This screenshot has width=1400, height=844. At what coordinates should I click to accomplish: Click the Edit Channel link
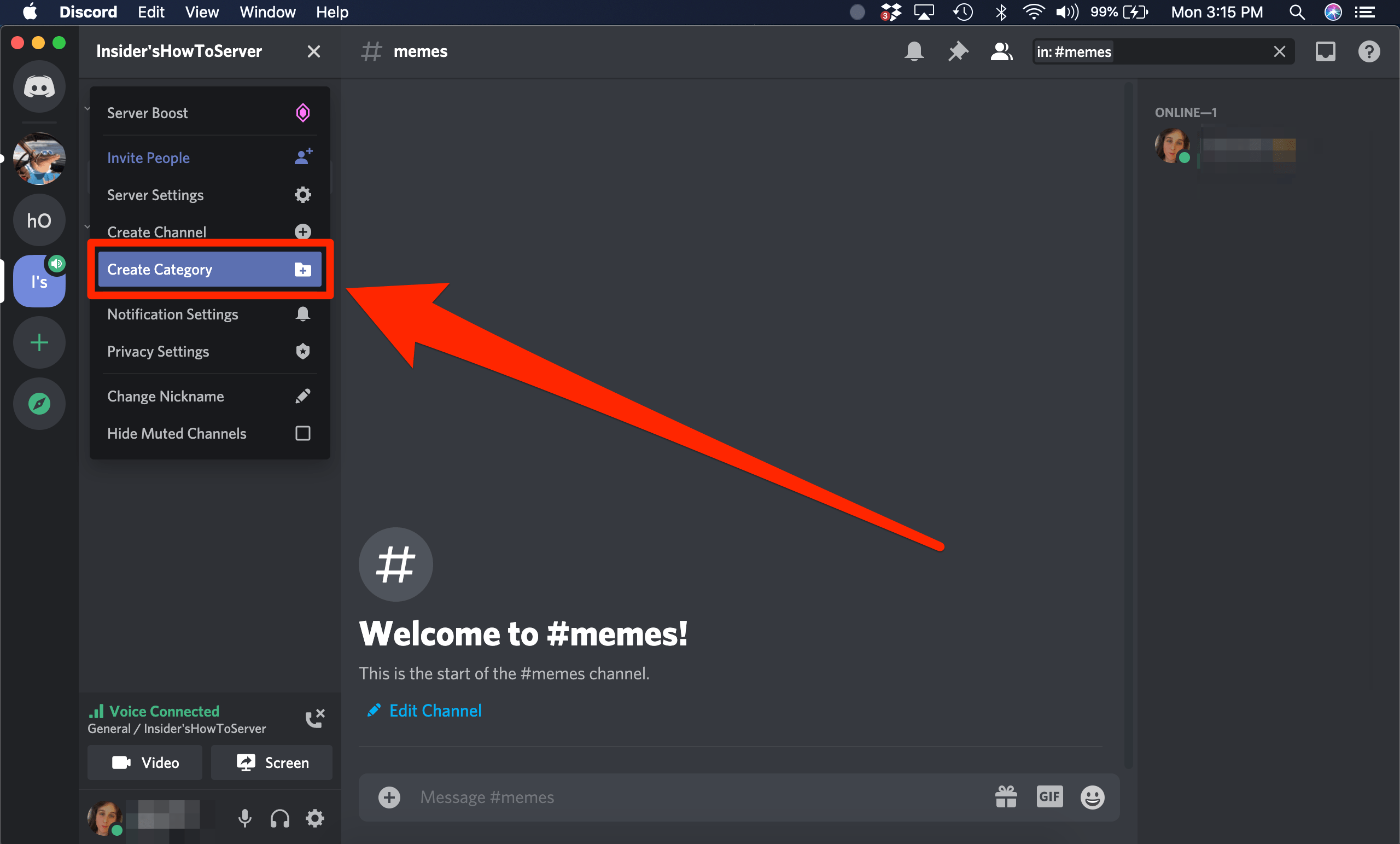435,711
